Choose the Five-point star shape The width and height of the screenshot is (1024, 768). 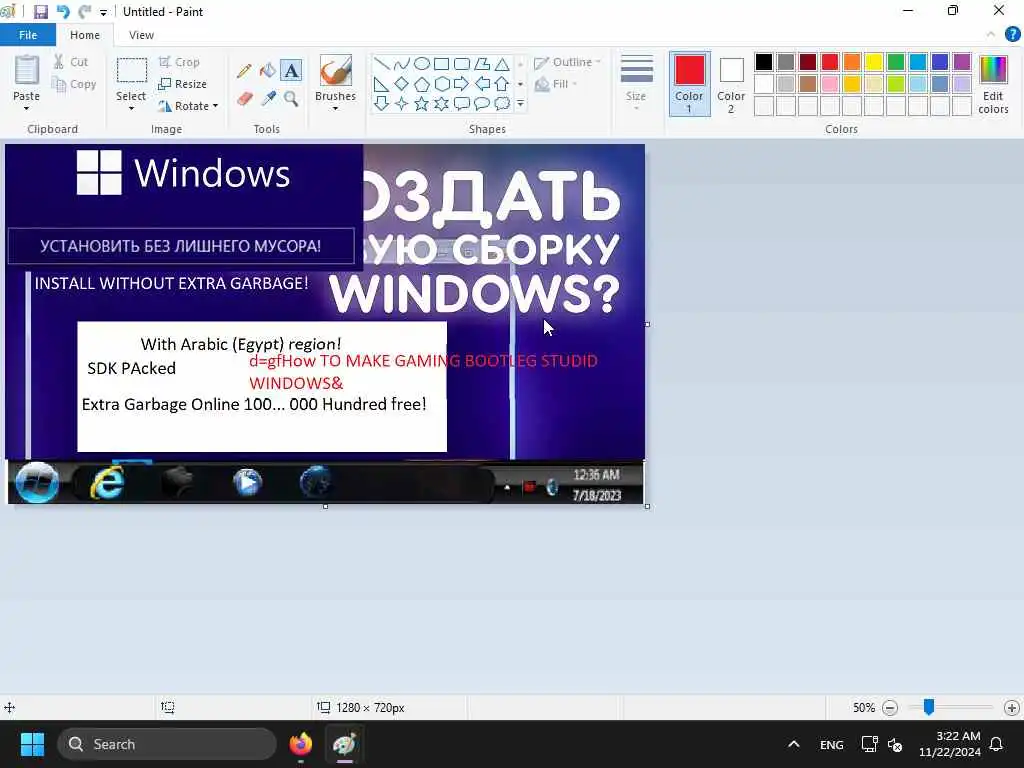click(422, 103)
